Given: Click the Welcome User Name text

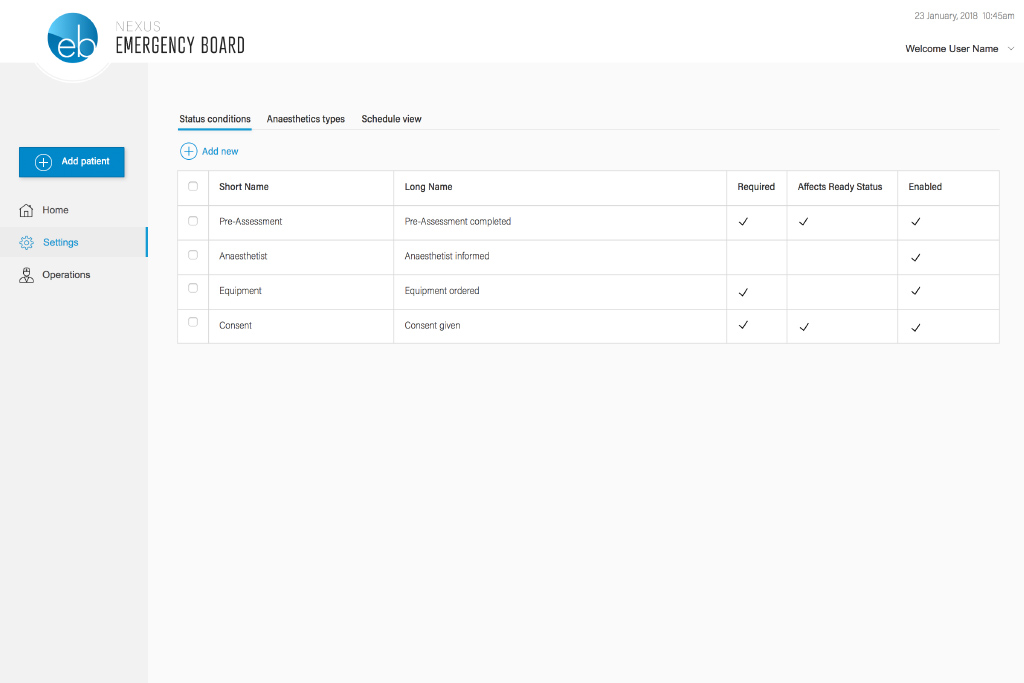Looking at the screenshot, I should tap(952, 49).
